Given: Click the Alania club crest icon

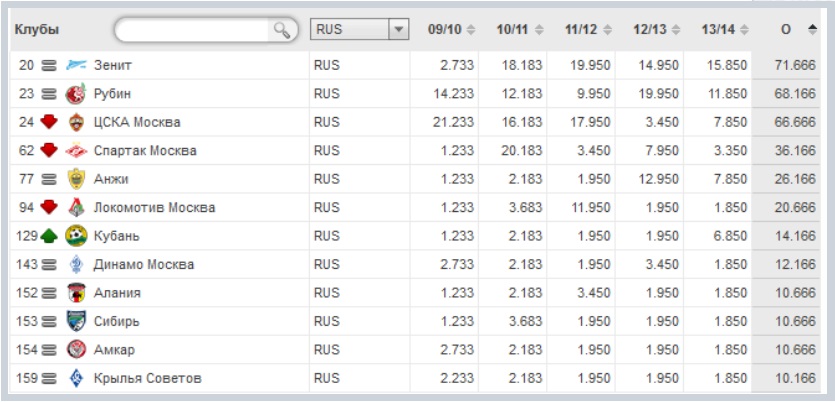Looking at the screenshot, I should tap(76, 293).
